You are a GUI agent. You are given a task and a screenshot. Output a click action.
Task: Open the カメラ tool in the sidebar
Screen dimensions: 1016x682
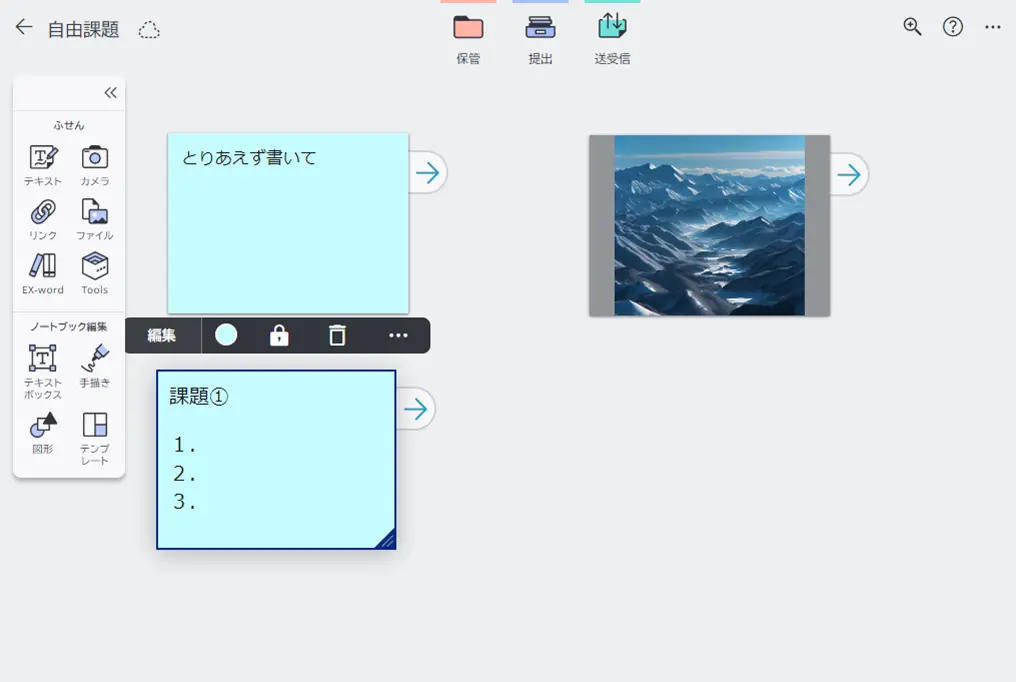95,158
